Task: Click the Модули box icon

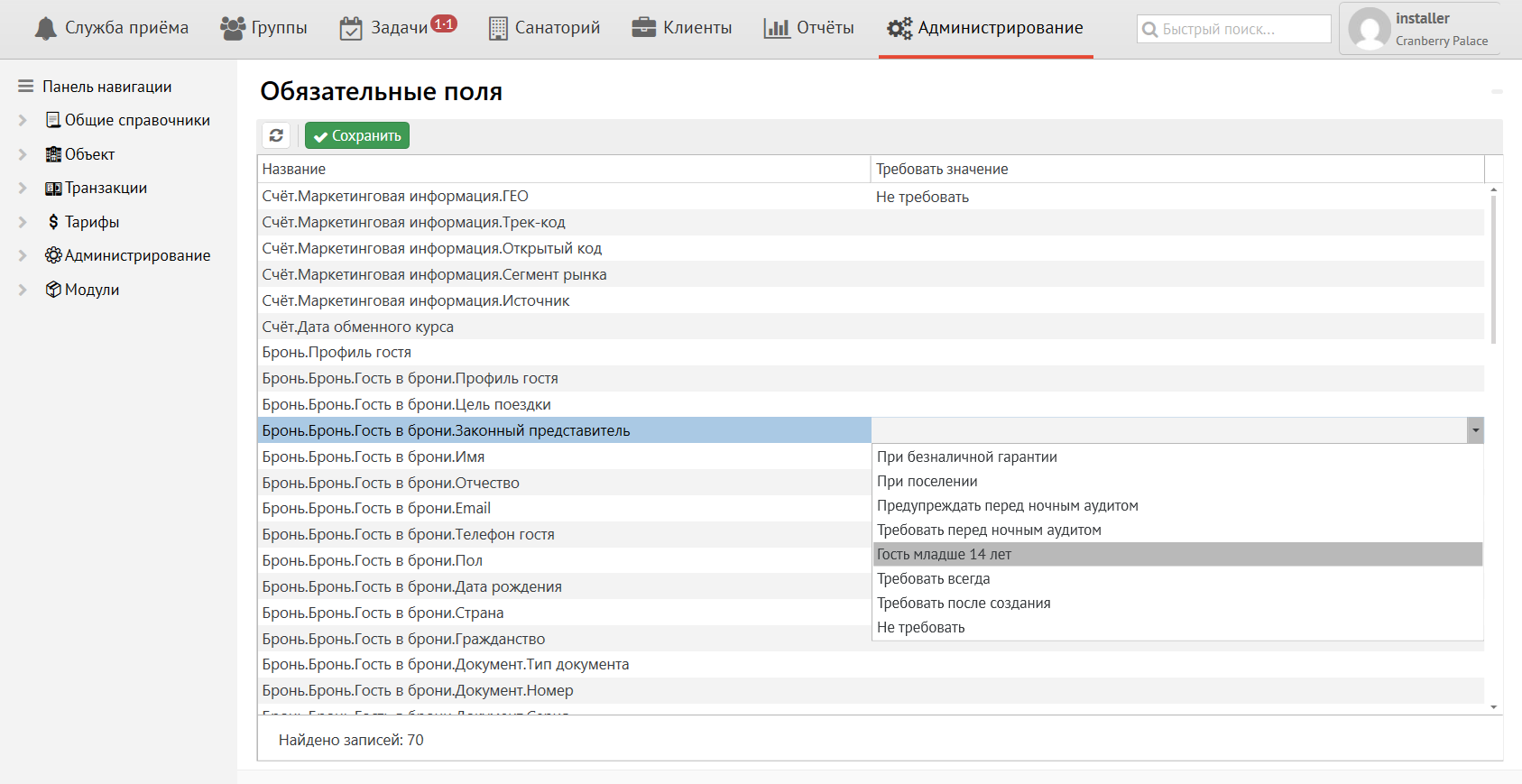Action: (x=53, y=290)
